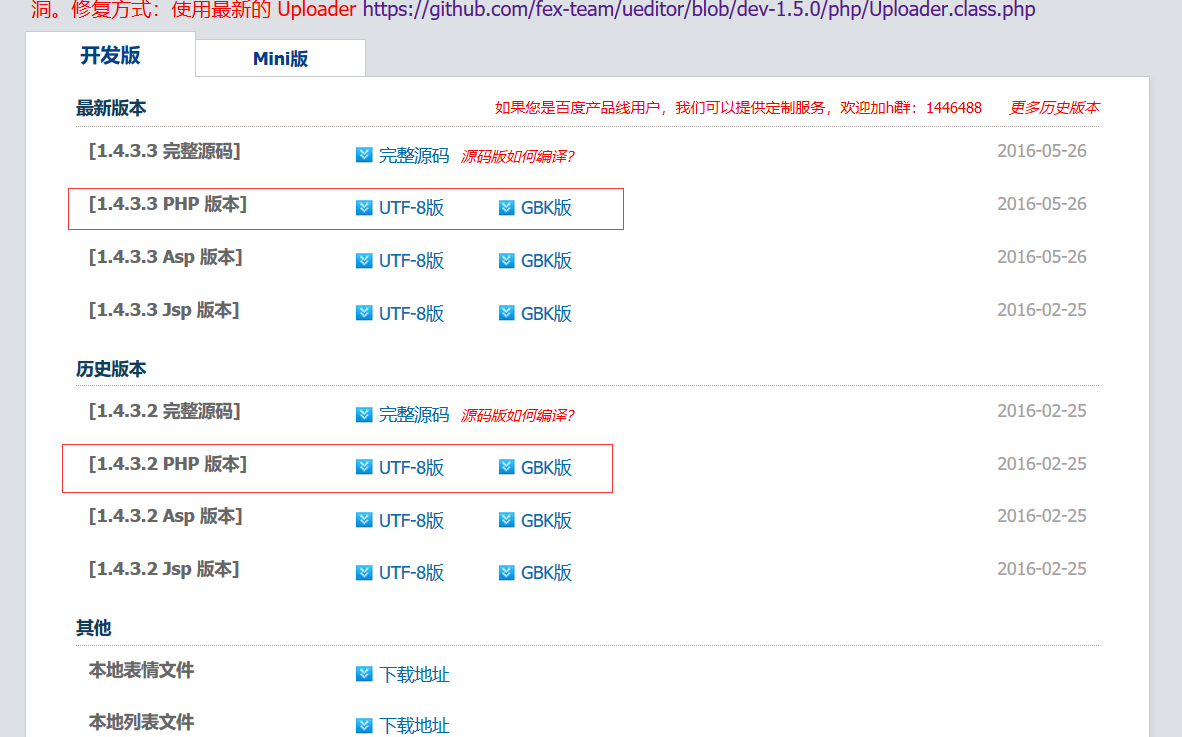This screenshot has width=1182, height=737.
Task: Click 下载地址 for 本地列表文件
Action: (x=414, y=726)
